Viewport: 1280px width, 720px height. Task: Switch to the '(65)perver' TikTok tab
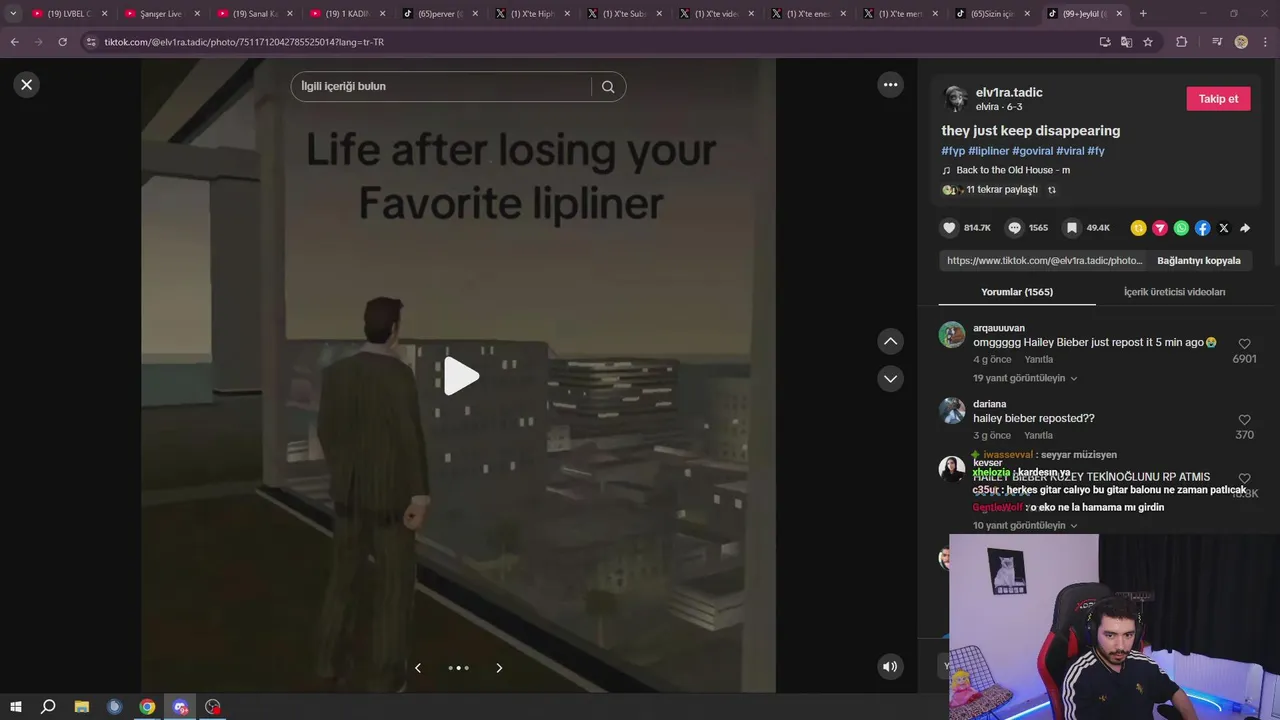point(439,14)
